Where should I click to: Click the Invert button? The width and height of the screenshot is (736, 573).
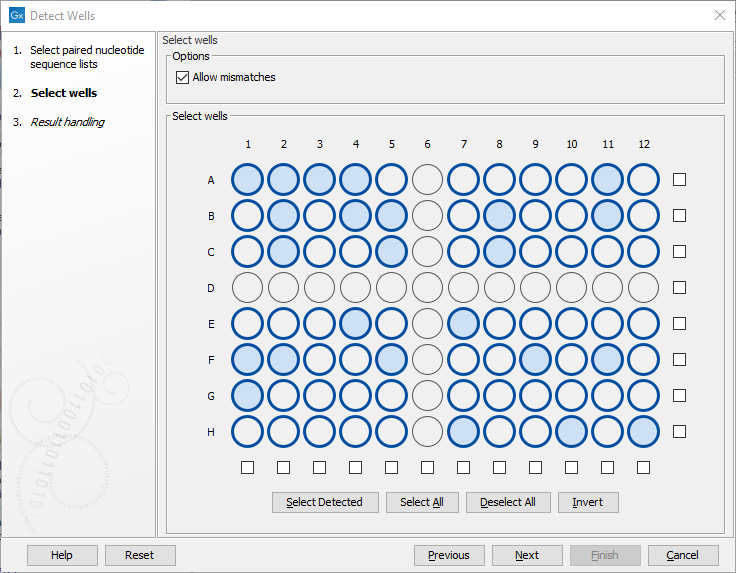[588, 502]
